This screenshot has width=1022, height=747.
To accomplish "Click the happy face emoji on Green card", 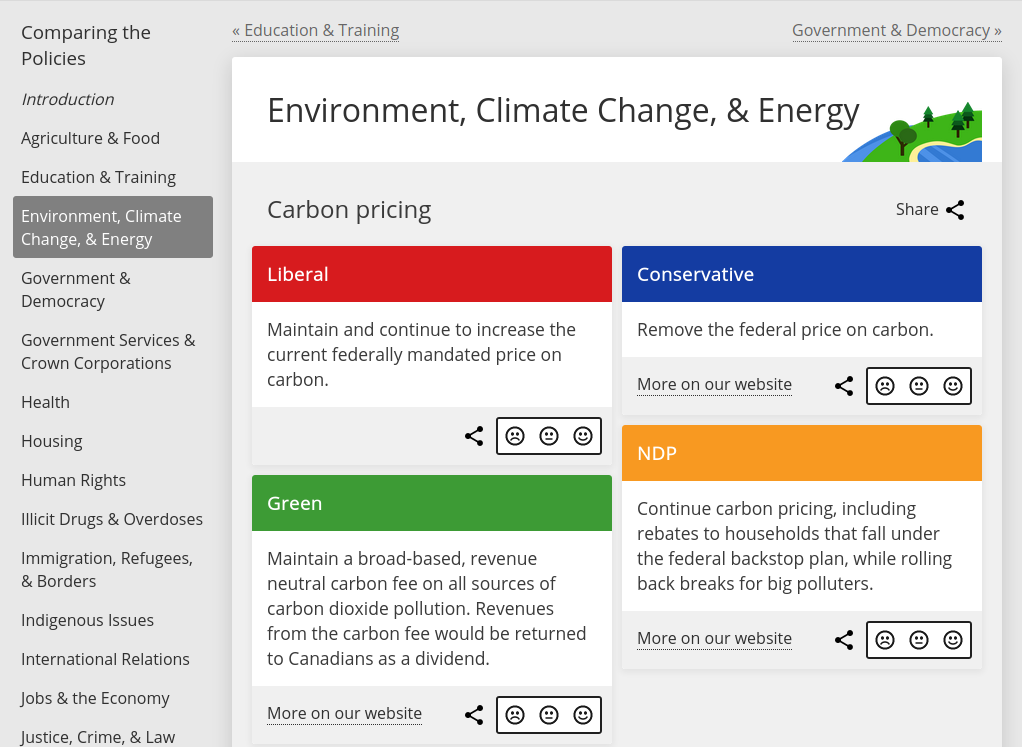I will coord(583,714).
